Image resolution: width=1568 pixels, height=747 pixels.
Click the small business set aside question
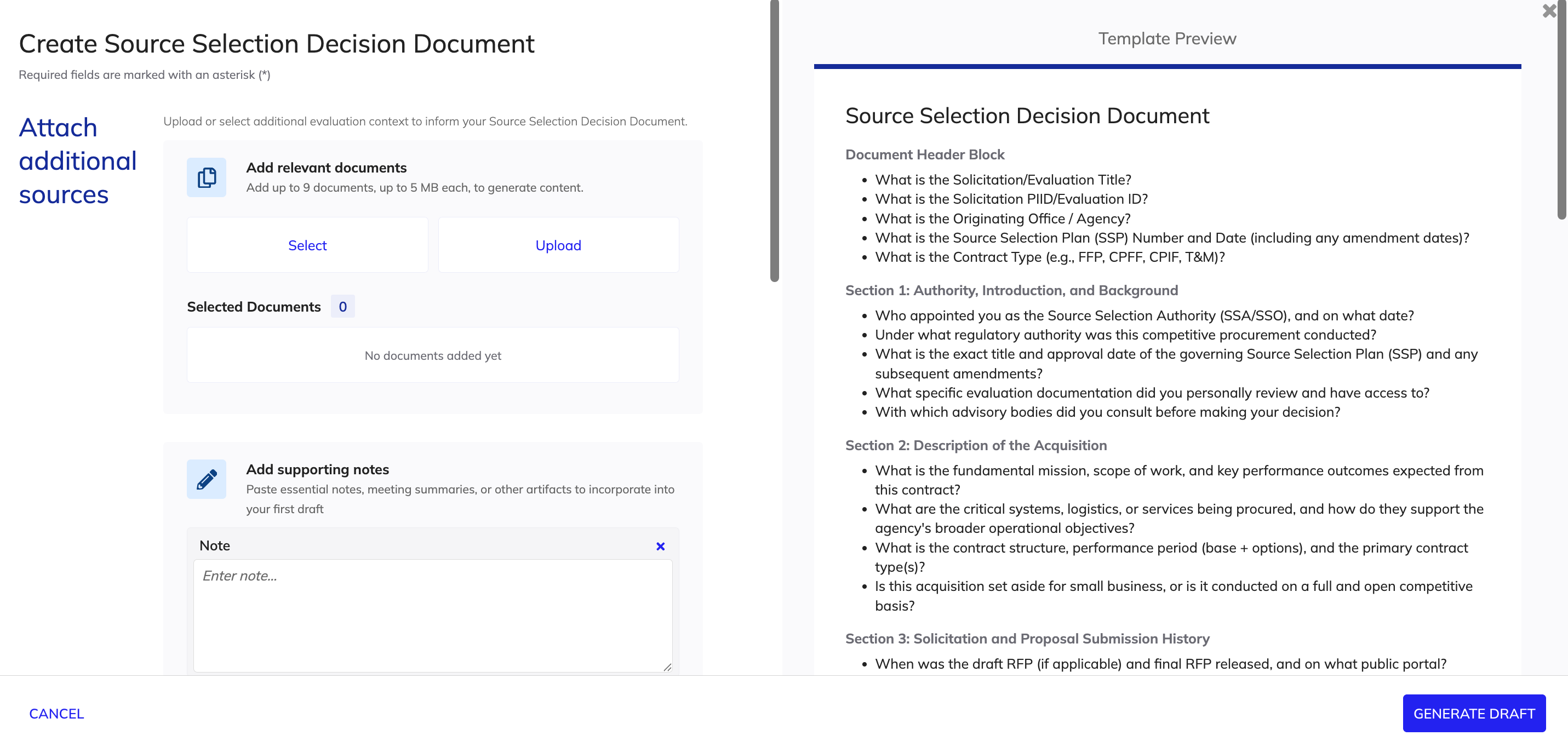pos(1174,596)
